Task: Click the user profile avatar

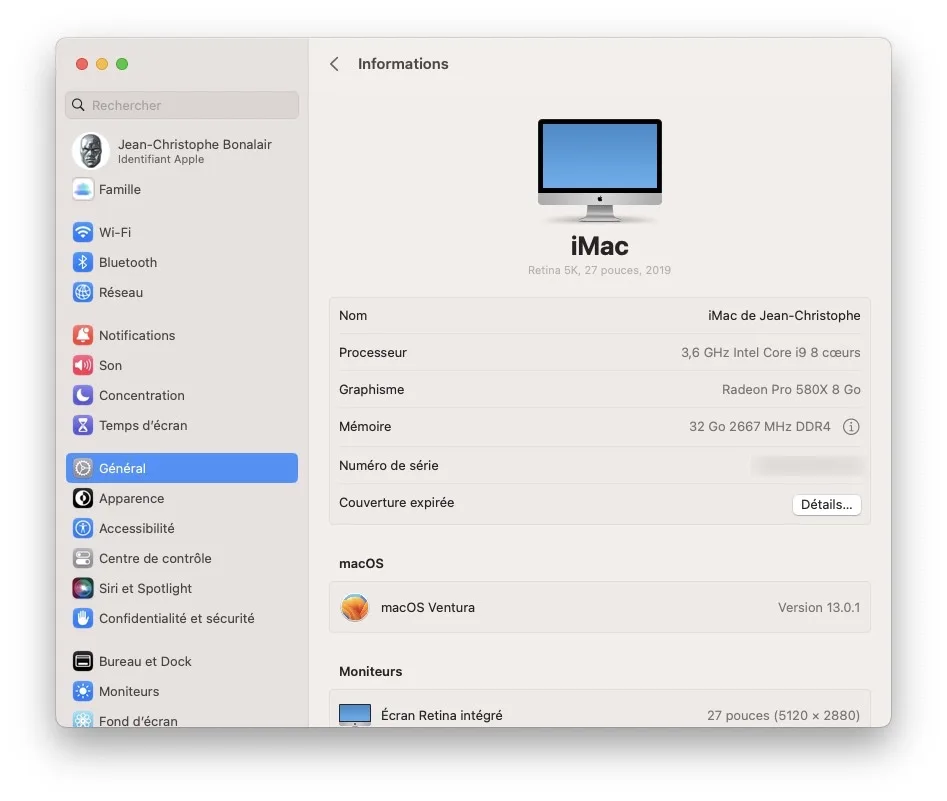Action: [91, 151]
